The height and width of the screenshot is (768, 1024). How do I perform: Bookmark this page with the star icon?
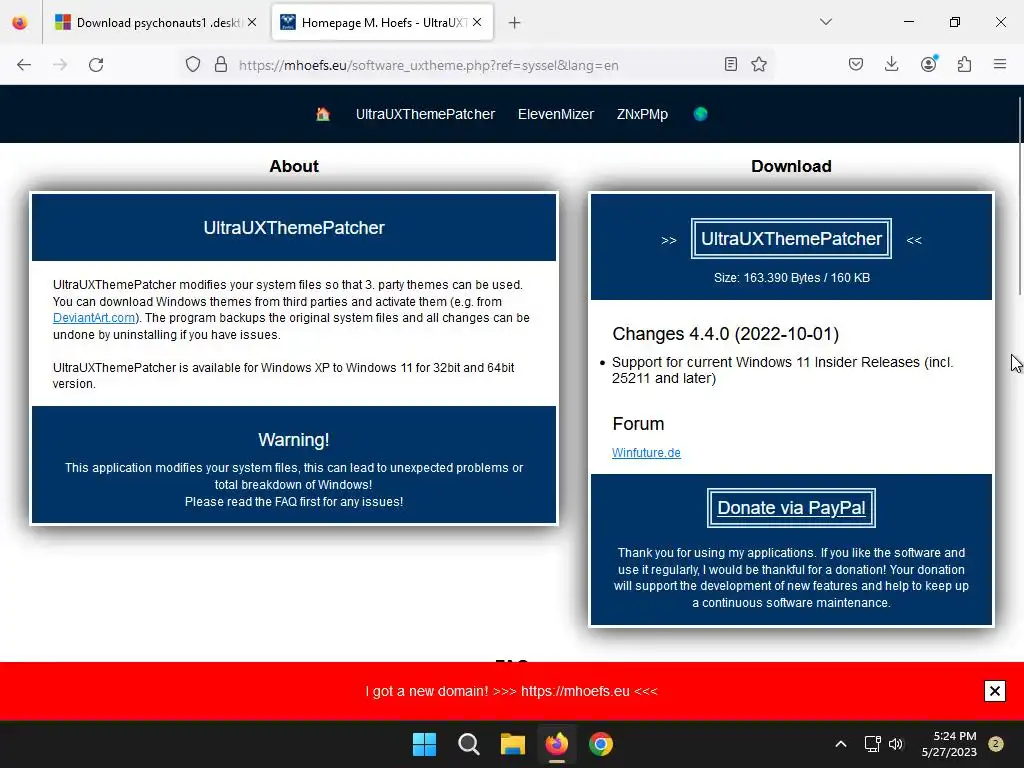click(759, 64)
